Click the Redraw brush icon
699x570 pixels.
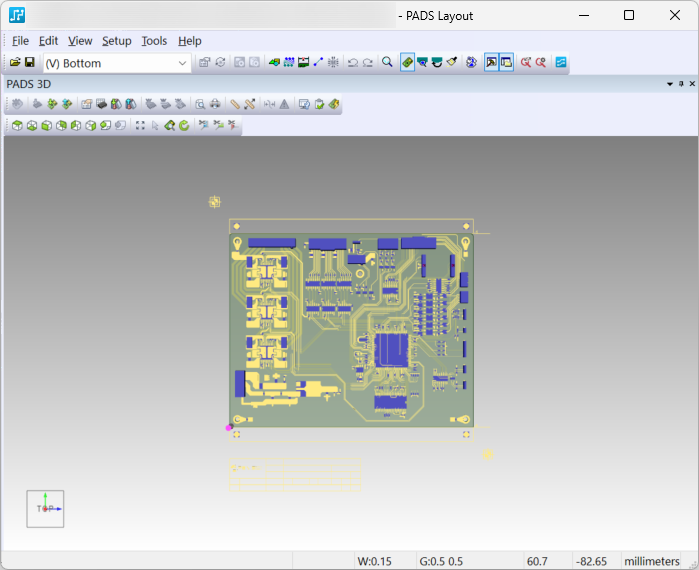452,62
